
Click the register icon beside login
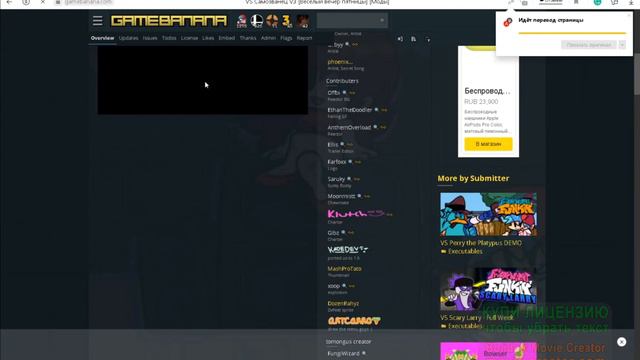coord(413,39)
